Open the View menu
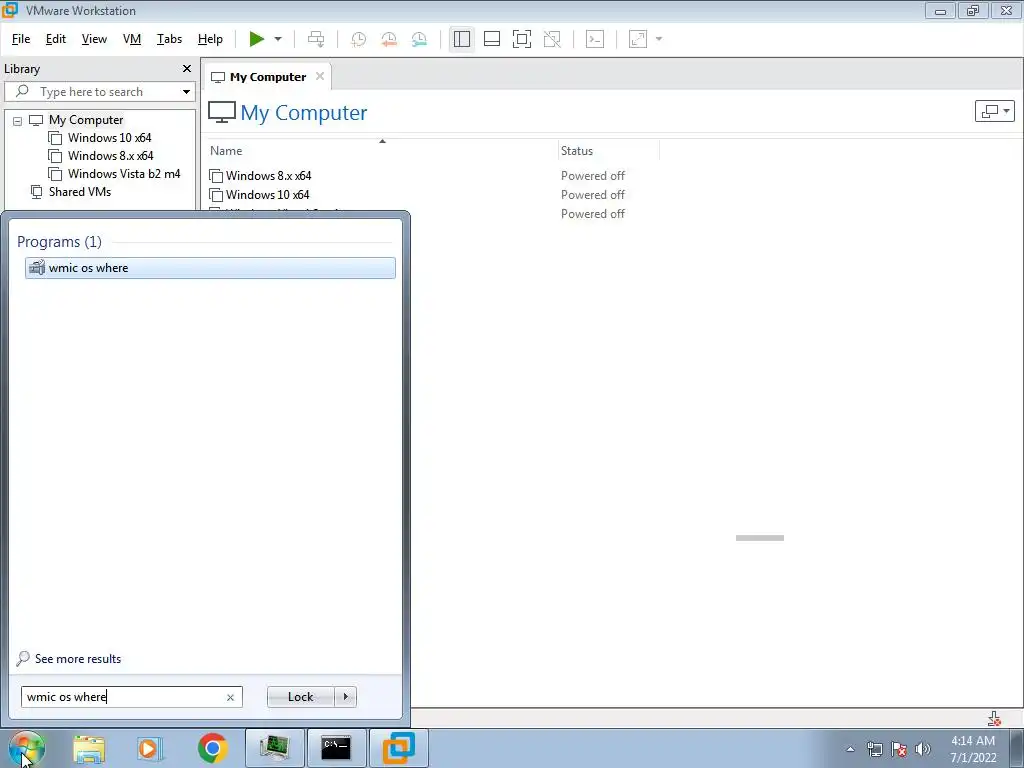 click(x=94, y=39)
